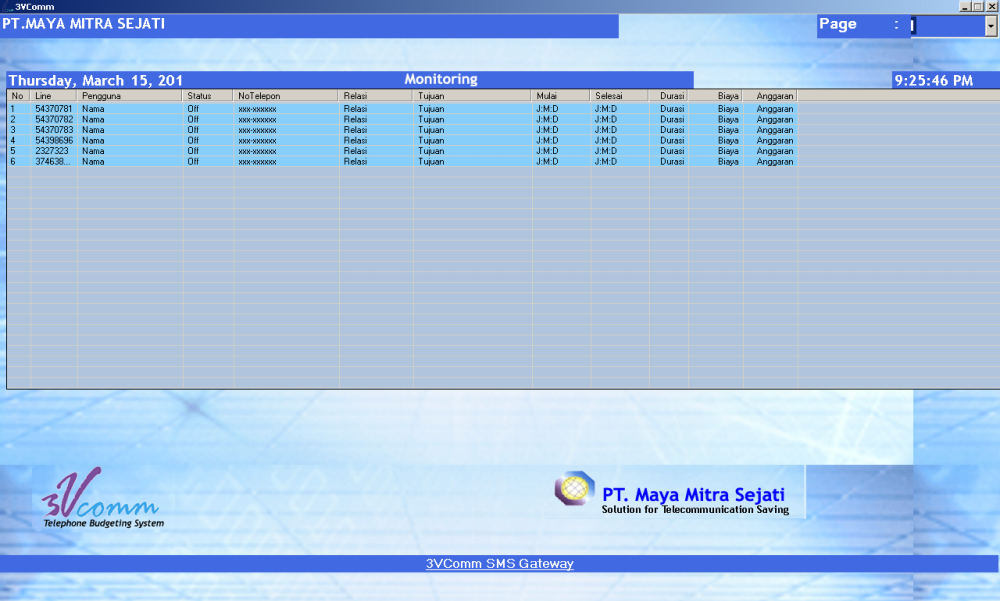Open the Page dropdown arrow
Viewport: 1000px width, 601px height.
click(990, 26)
